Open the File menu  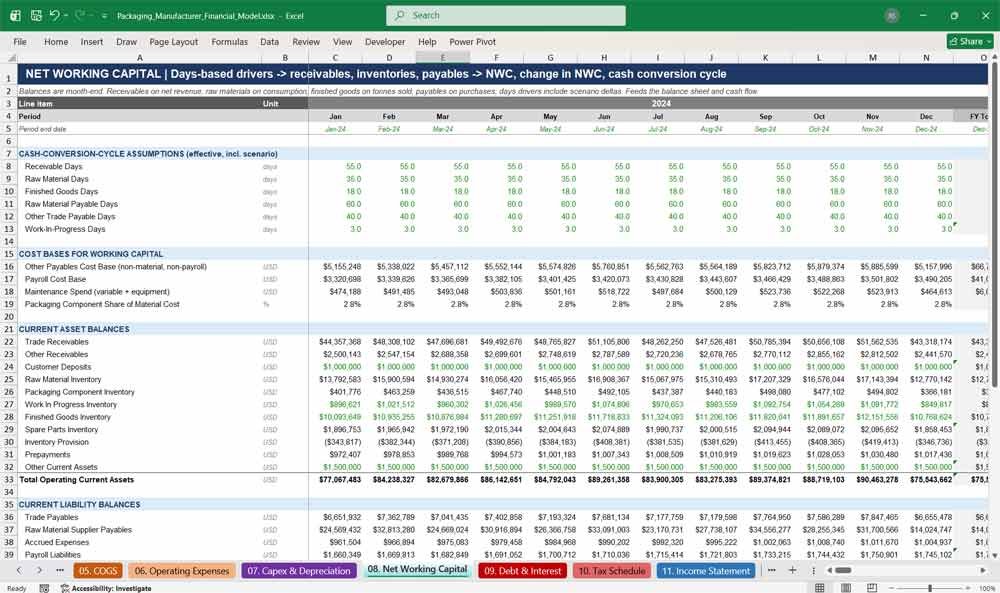click(20, 41)
